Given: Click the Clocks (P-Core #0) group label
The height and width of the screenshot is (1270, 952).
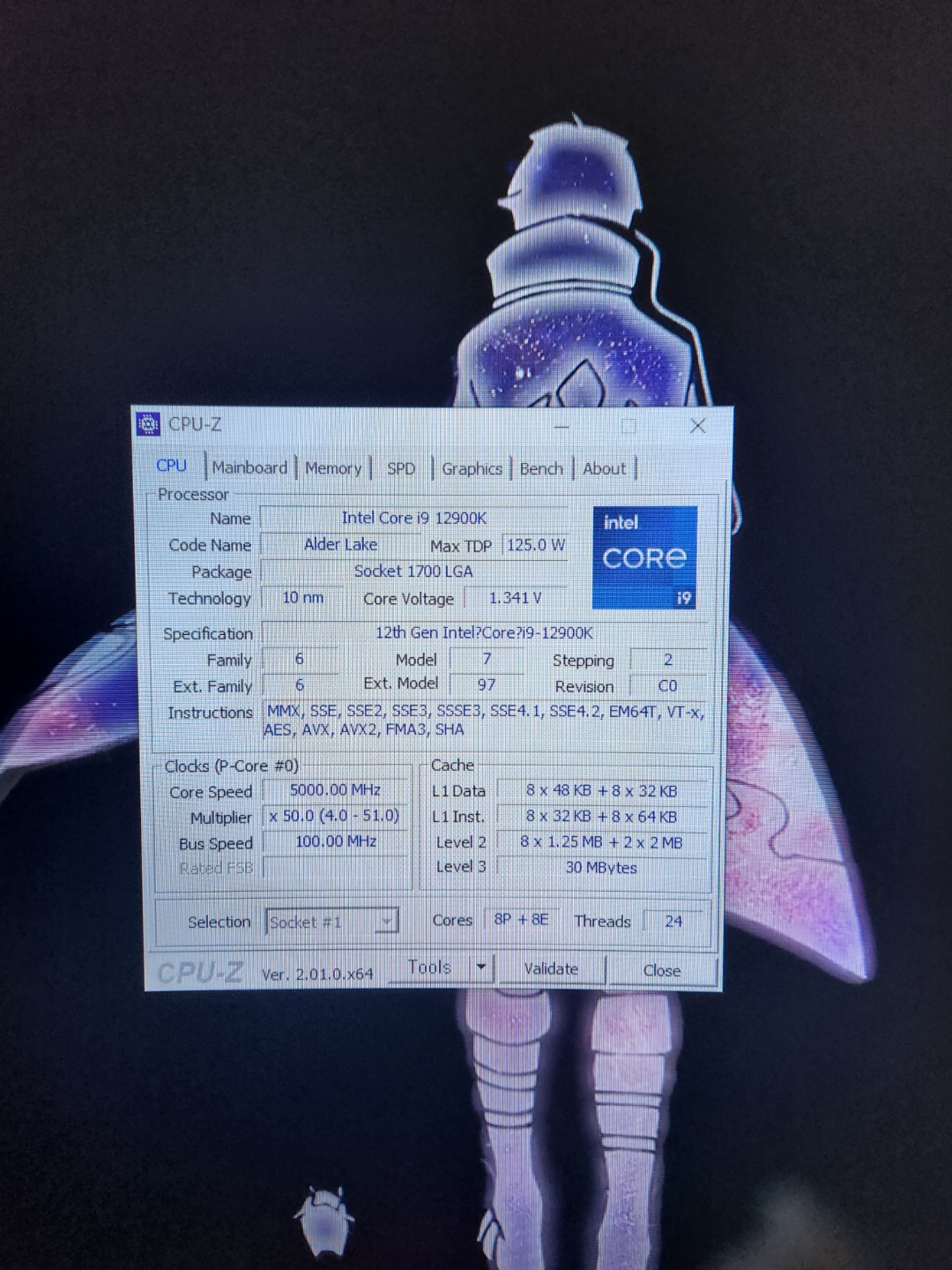Looking at the screenshot, I should [x=232, y=766].
